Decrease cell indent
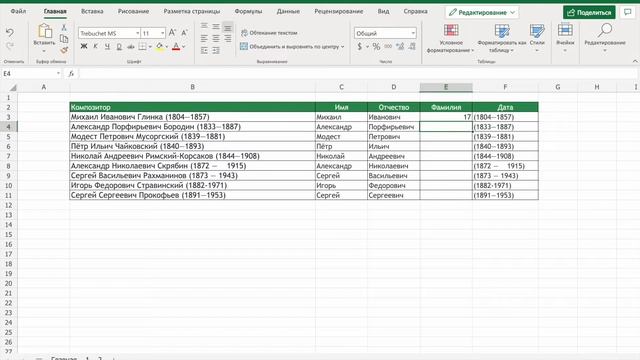The image size is (640, 360). [x=204, y=51]
